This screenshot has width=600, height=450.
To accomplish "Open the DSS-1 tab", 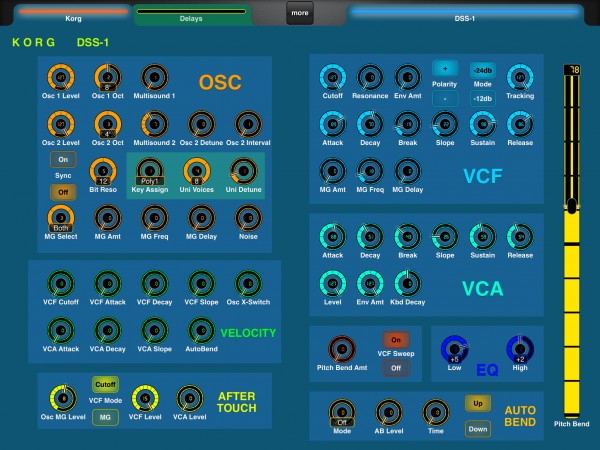I will (465, 15).
